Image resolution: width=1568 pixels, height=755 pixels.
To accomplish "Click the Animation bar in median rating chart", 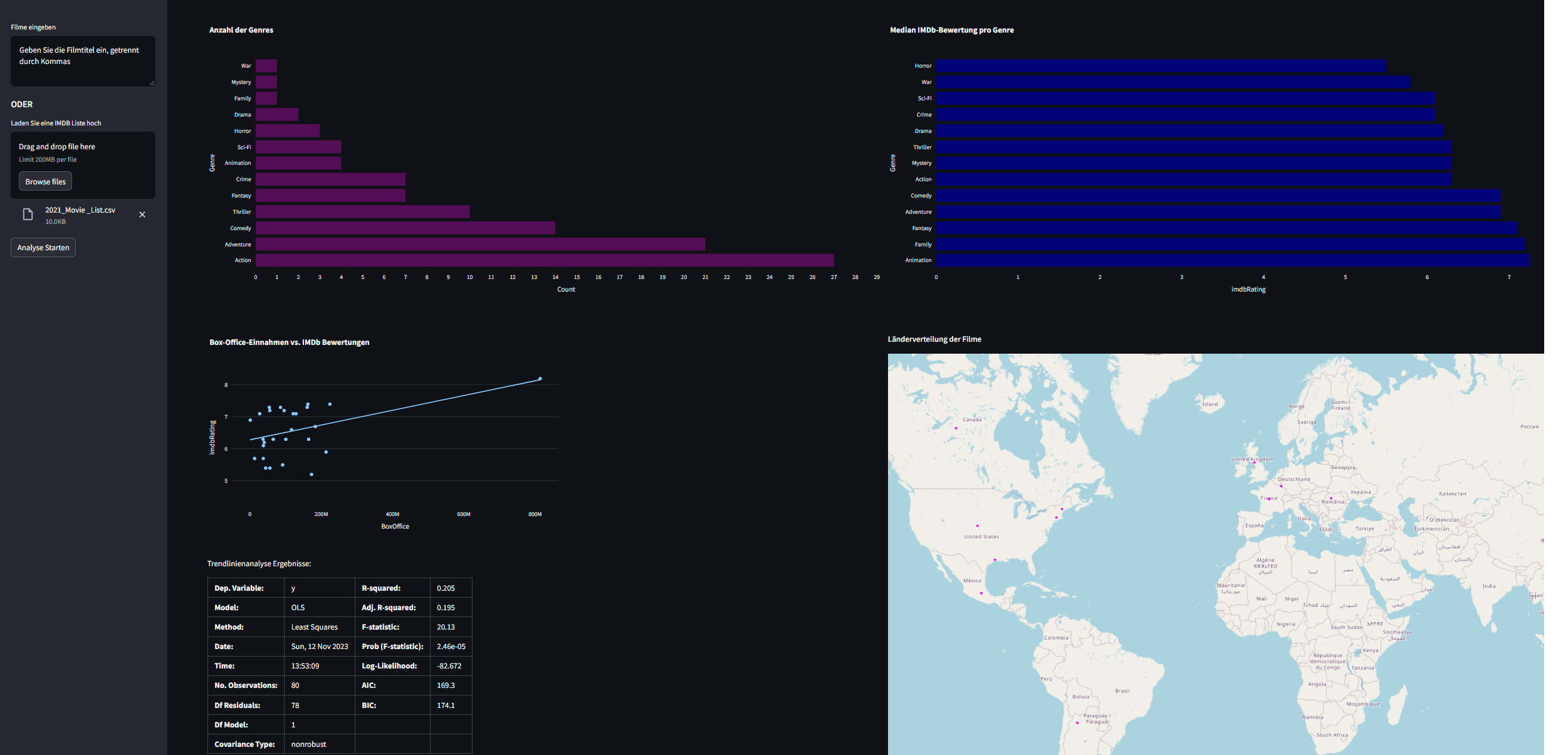I will [x=1232, y=260].
